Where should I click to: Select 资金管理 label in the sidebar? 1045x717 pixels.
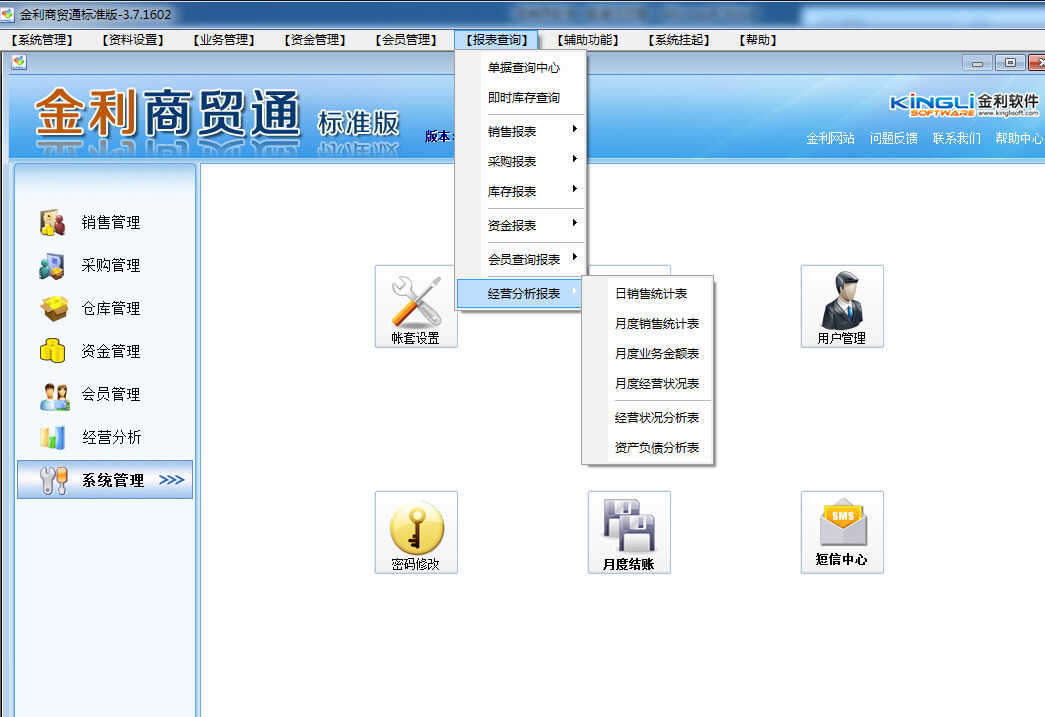tap(111, 352)
